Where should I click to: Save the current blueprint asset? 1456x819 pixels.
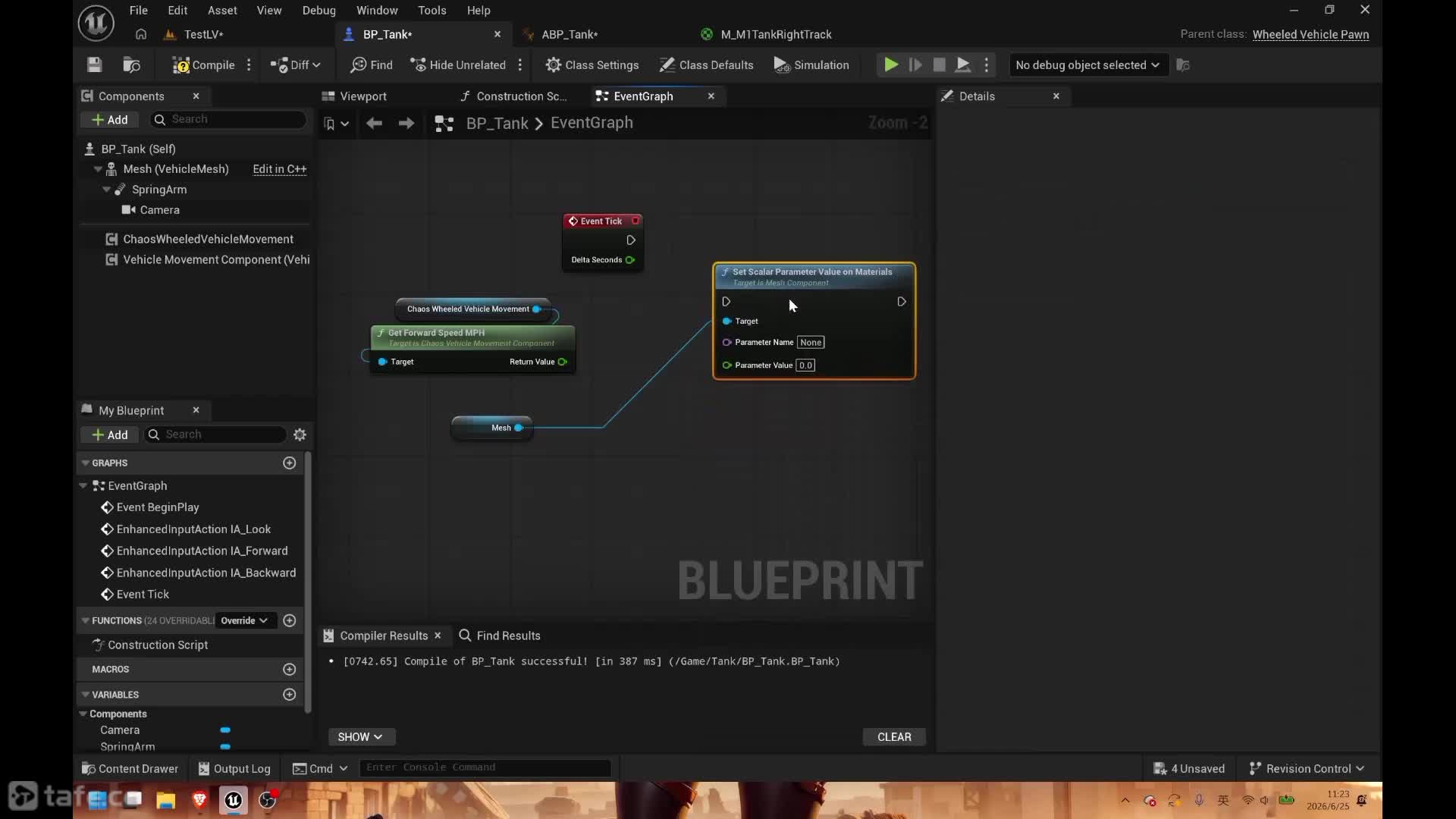(x=94, y=65)
